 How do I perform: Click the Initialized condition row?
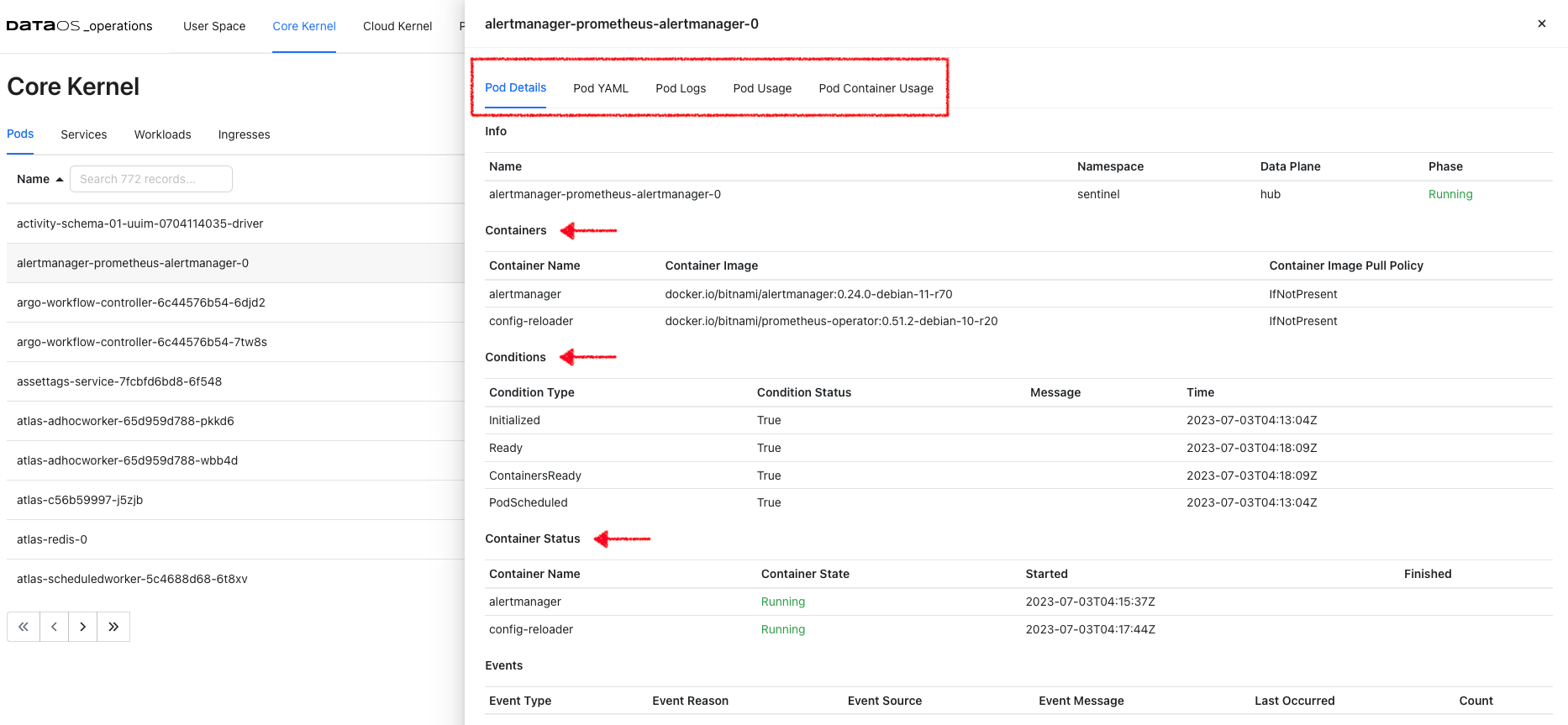click(1018, 420)
